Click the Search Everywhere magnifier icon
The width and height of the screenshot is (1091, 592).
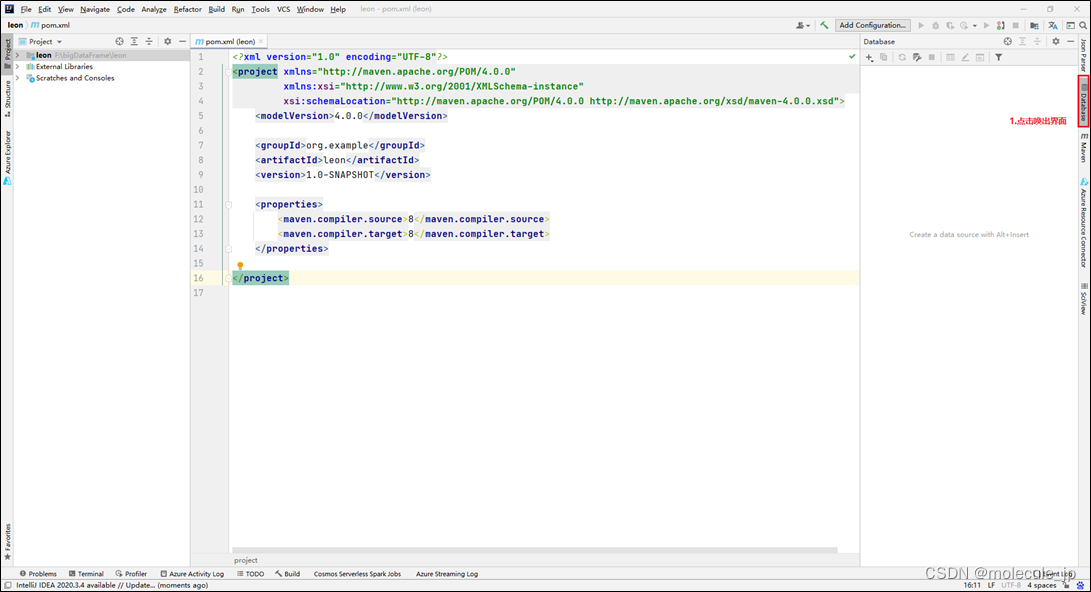[x=1083, y=26]
